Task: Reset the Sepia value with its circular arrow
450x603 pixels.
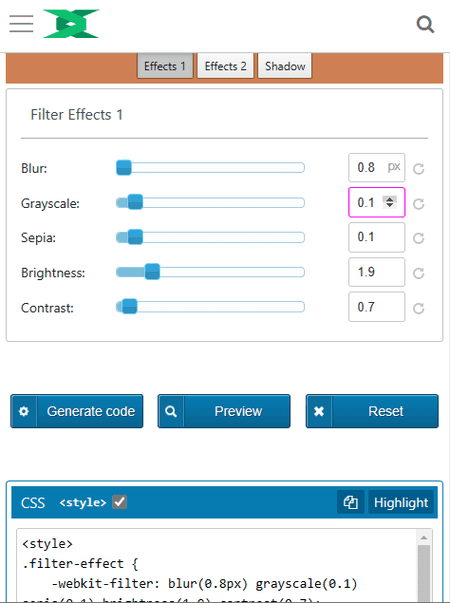Action: [418, 238]
